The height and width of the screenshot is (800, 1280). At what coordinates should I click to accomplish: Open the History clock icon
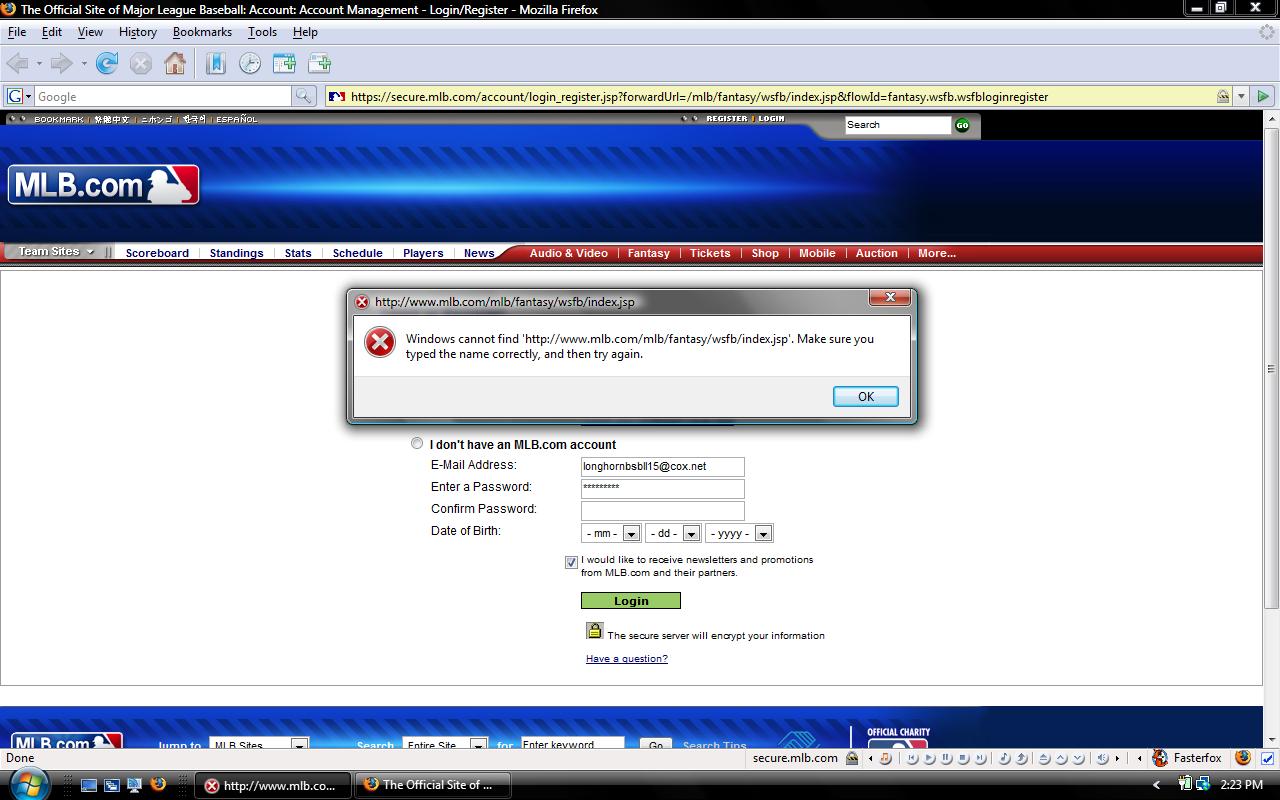click(x=250, y=64)
